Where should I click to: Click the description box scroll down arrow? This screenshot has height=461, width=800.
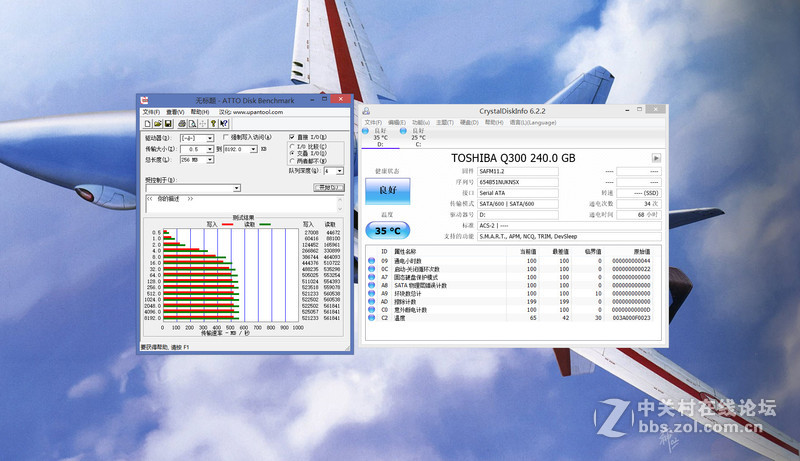[x=340, y=209]
